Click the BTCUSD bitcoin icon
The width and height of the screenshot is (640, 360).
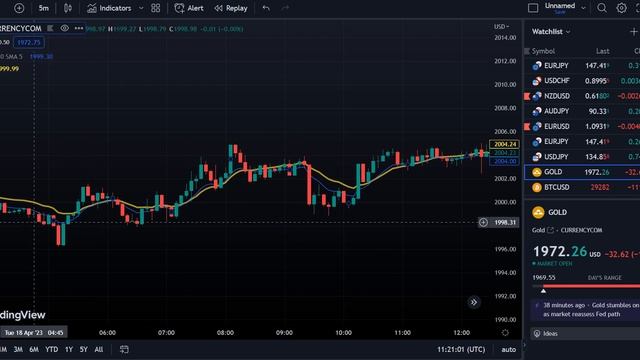click(537, 187)
